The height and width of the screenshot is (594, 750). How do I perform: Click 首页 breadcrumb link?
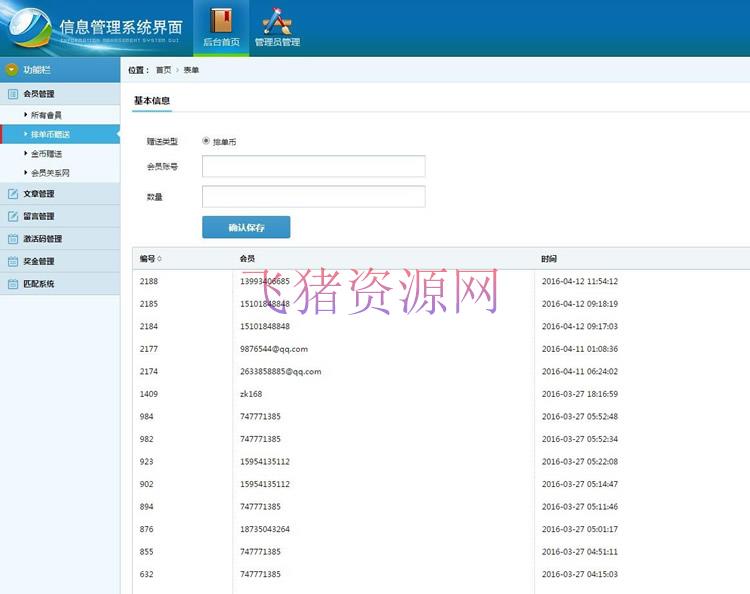pyautogui.click(x=163, y=70)
